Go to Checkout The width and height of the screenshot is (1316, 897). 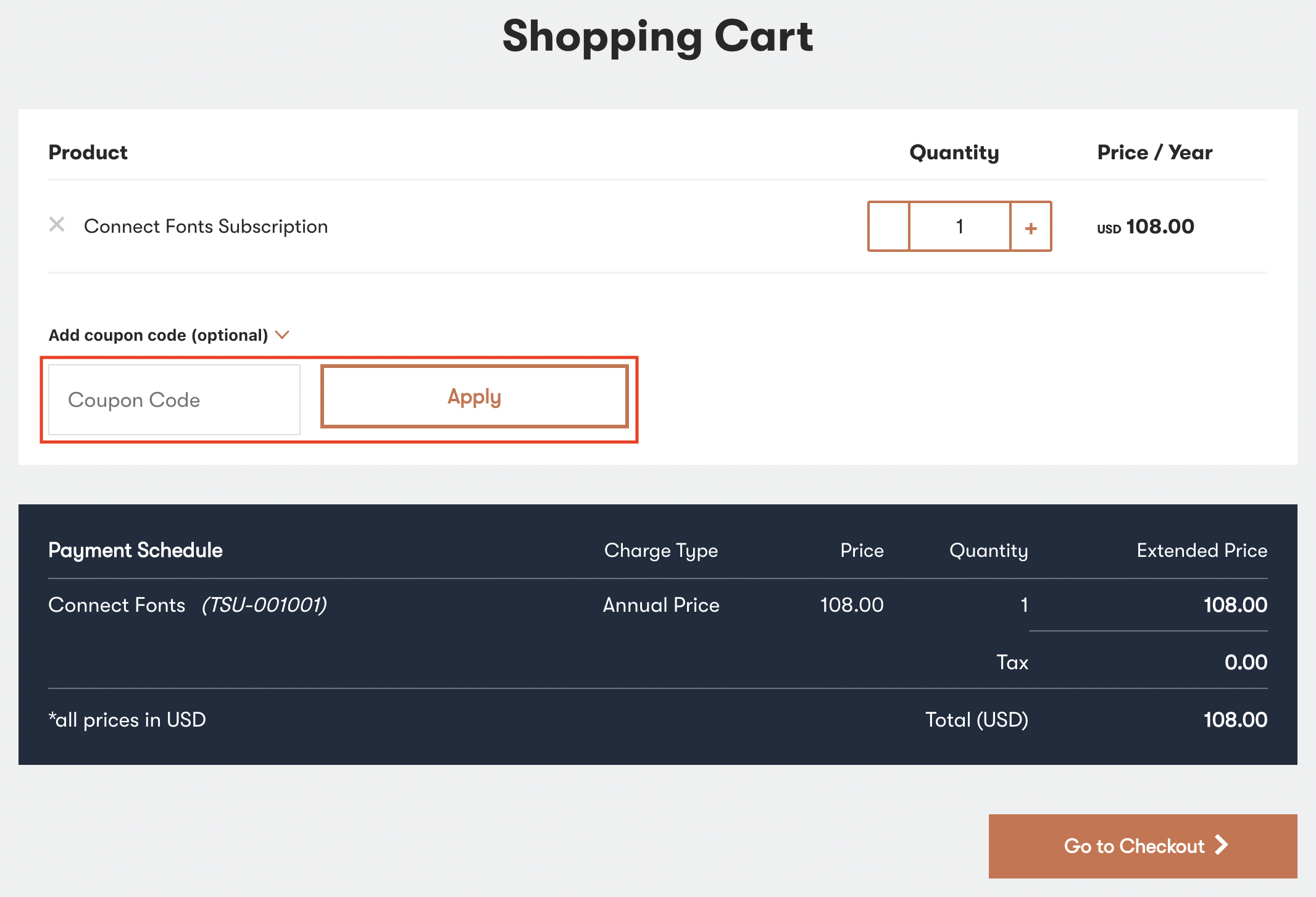coord(1143,846)
